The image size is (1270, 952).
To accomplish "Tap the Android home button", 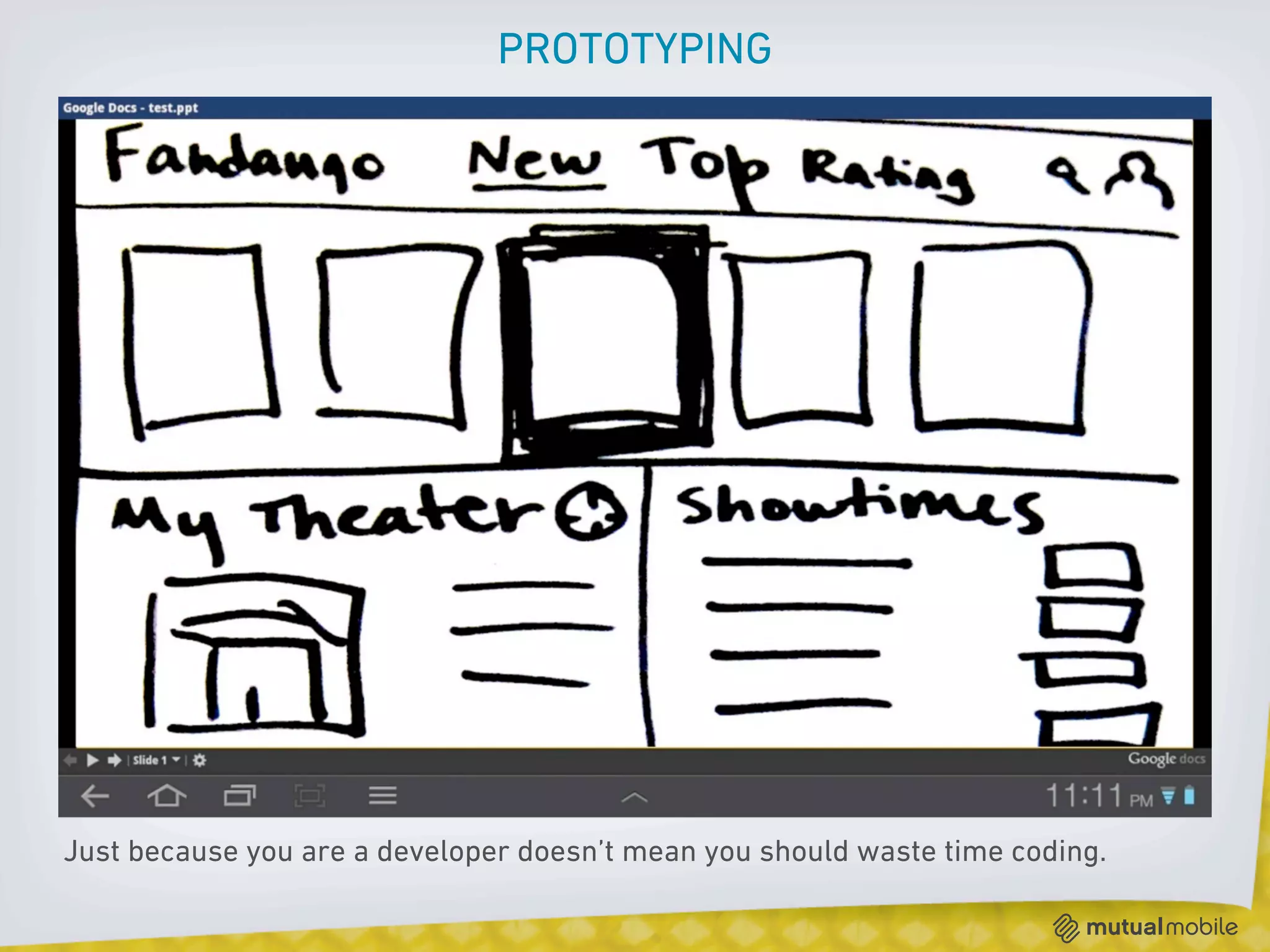I will pyautogui.click(x=167, y=795).
